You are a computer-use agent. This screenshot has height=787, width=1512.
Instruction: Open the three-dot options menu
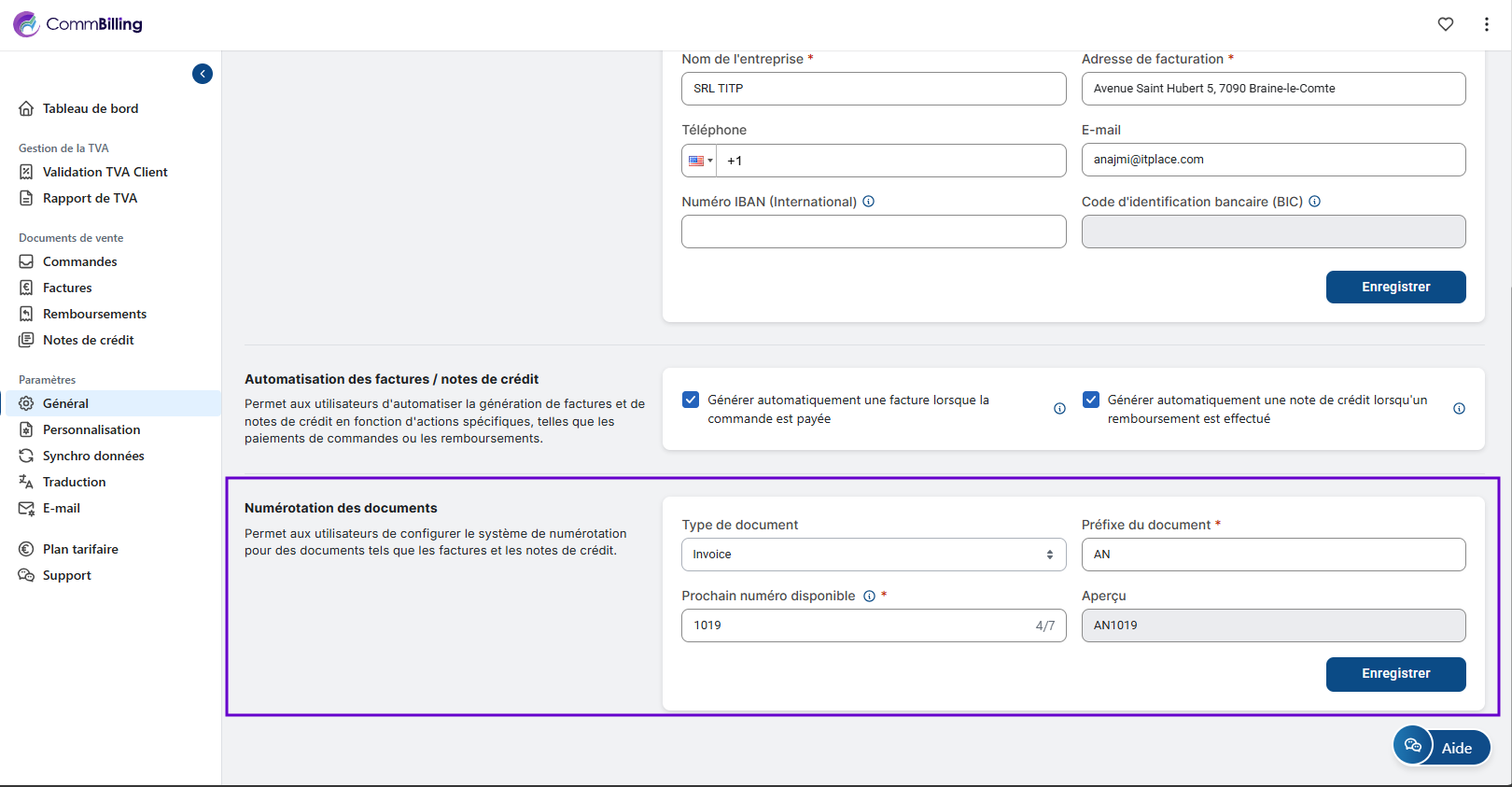[1486, 24]
